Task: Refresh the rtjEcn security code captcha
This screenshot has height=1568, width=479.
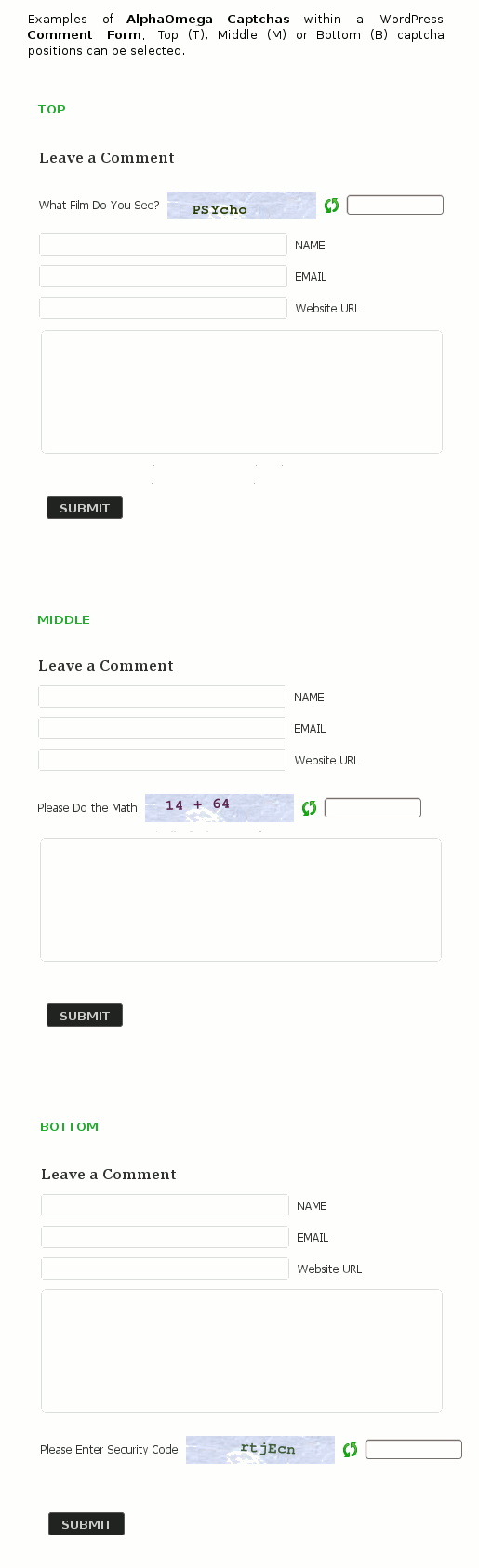Action: pyautogui.click(x=350, y=1449)
